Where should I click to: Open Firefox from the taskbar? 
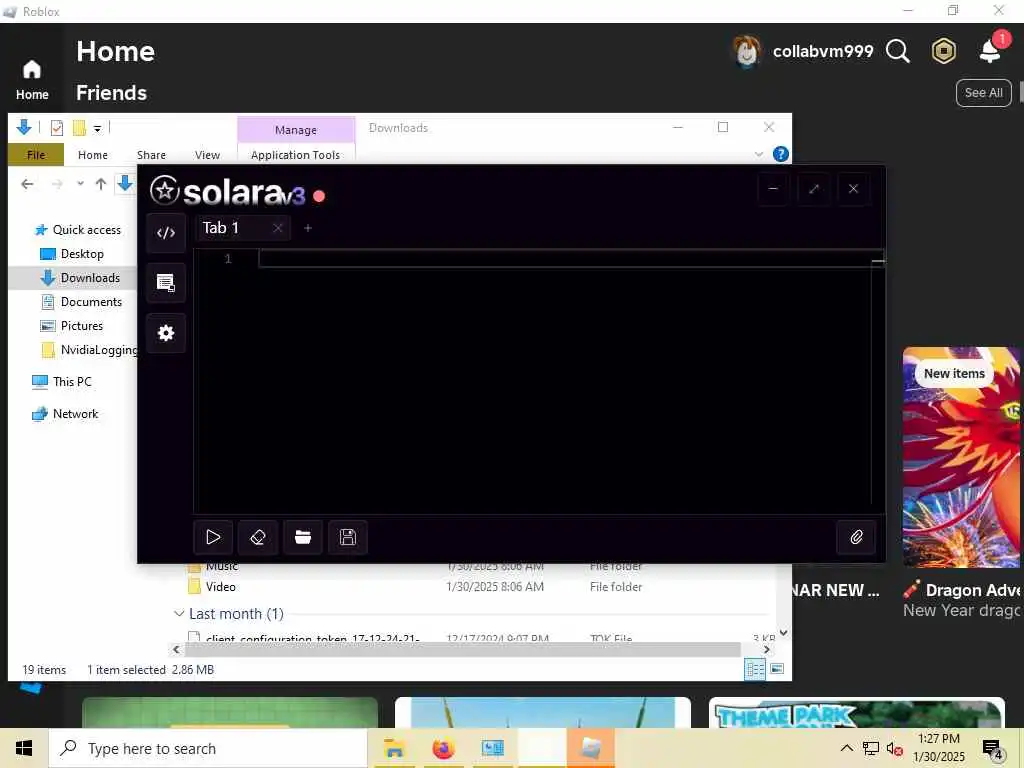point(443,748)
